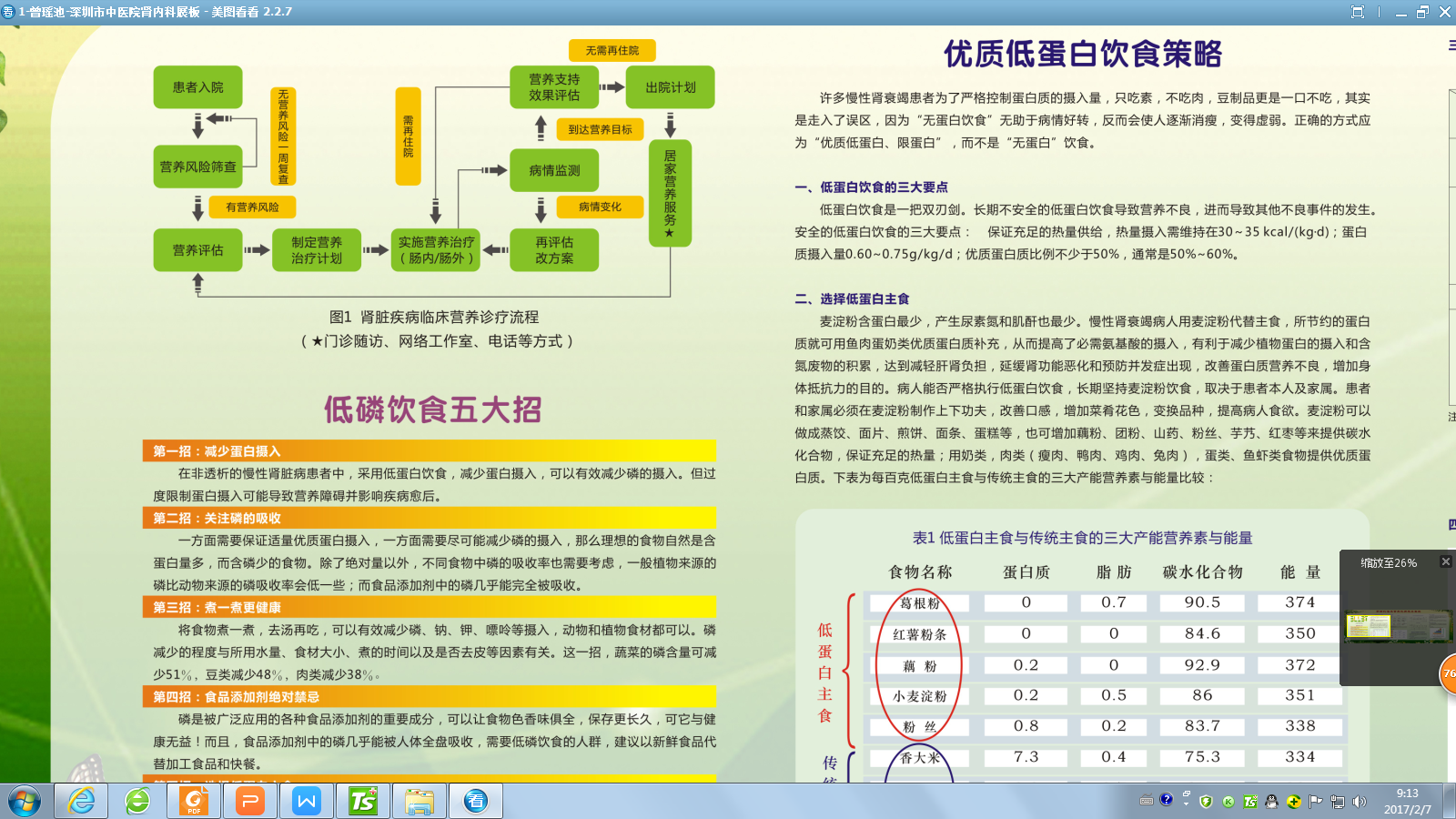Open the orange PDF reader taskbar icon

tap(194, 802)
